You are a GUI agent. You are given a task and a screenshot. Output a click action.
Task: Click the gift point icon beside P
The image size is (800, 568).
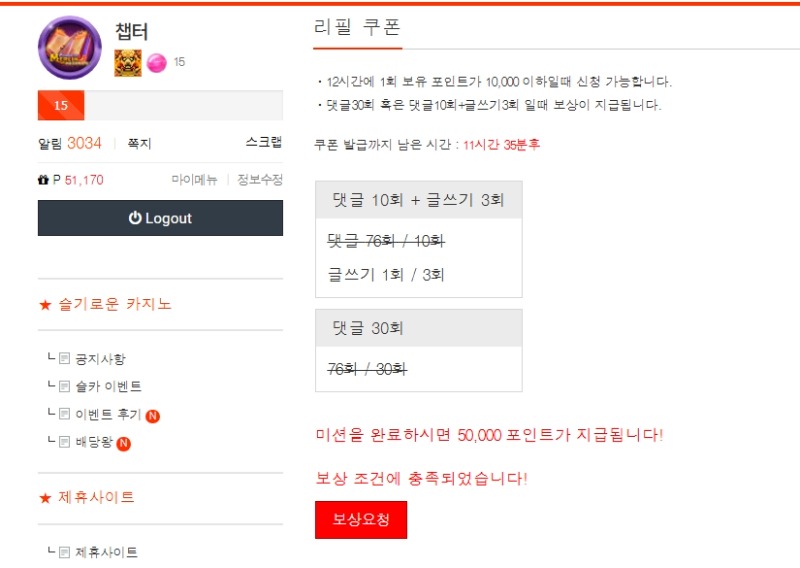tap(43, 180)
